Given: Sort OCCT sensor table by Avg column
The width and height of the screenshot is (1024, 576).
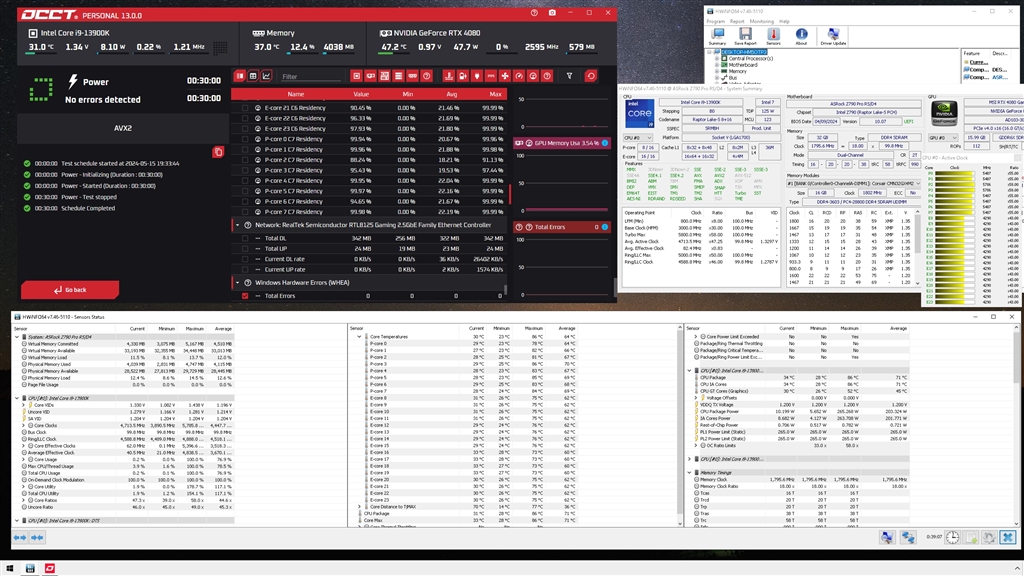Looking at the screenshot, I should (451, 94).
